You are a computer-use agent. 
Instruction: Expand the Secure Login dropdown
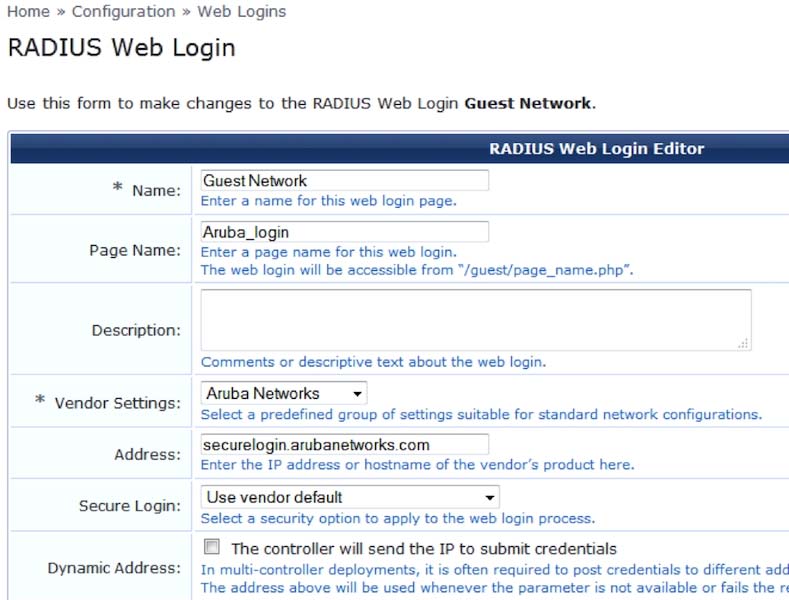[350, 497]
